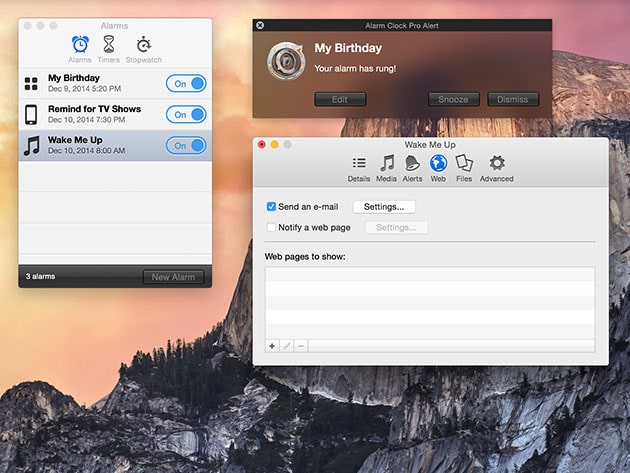This screenshot has width=630, height=473.
Task: Click the grid icon beside My Birthday
Action: point(31,84)
